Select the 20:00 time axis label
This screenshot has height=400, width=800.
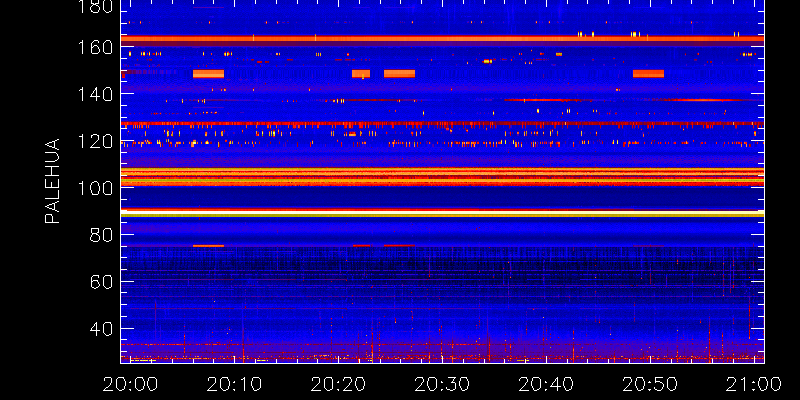(x=130, y=384)
